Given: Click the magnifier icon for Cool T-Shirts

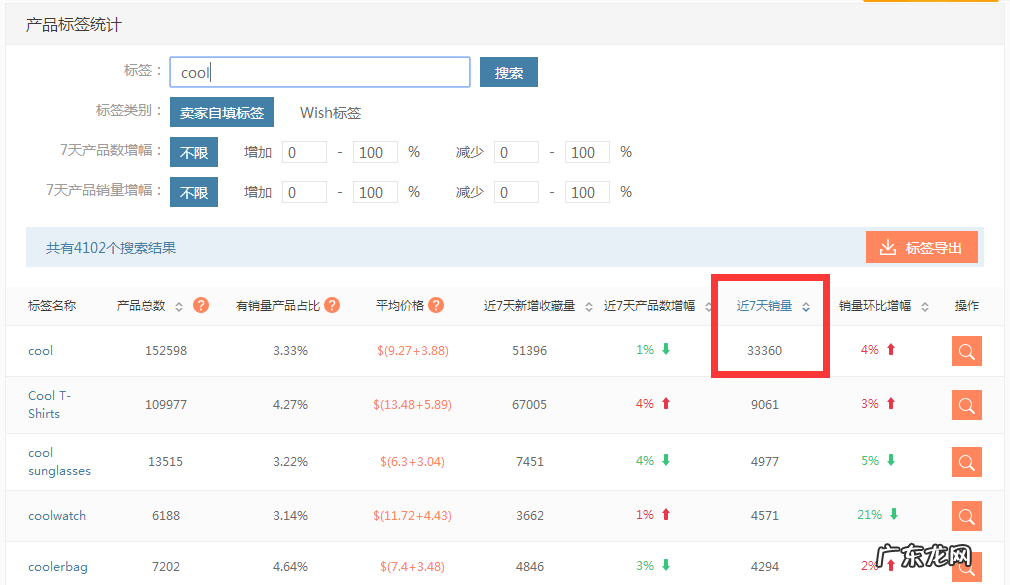Looking at the screenshot, I should (x=965, y=405).
